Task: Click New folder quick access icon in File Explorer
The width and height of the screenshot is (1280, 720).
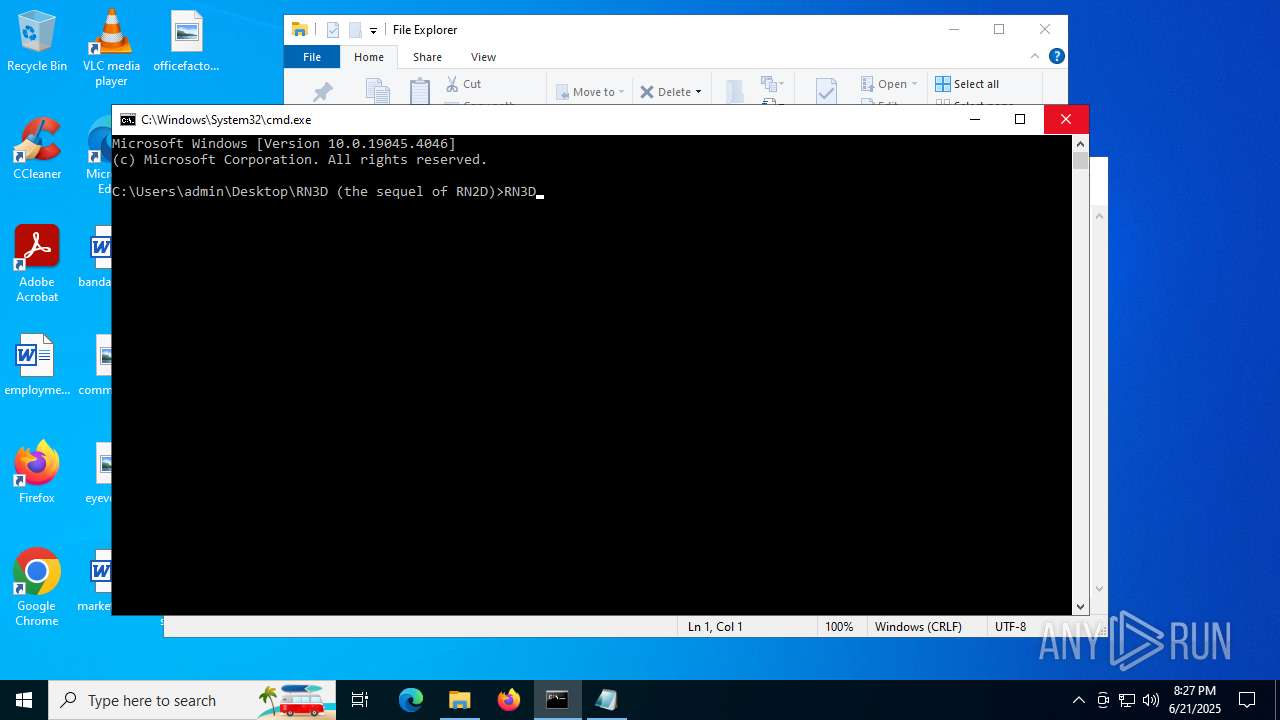Action: pyautogui.click(x=355, y=30)
